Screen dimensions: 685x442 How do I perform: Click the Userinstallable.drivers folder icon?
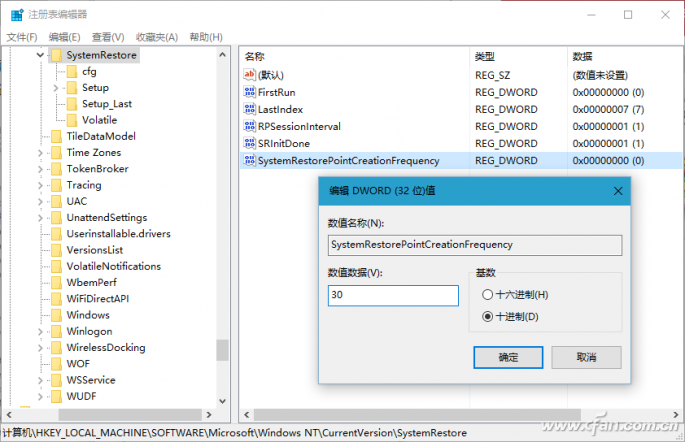click(56, 234)
